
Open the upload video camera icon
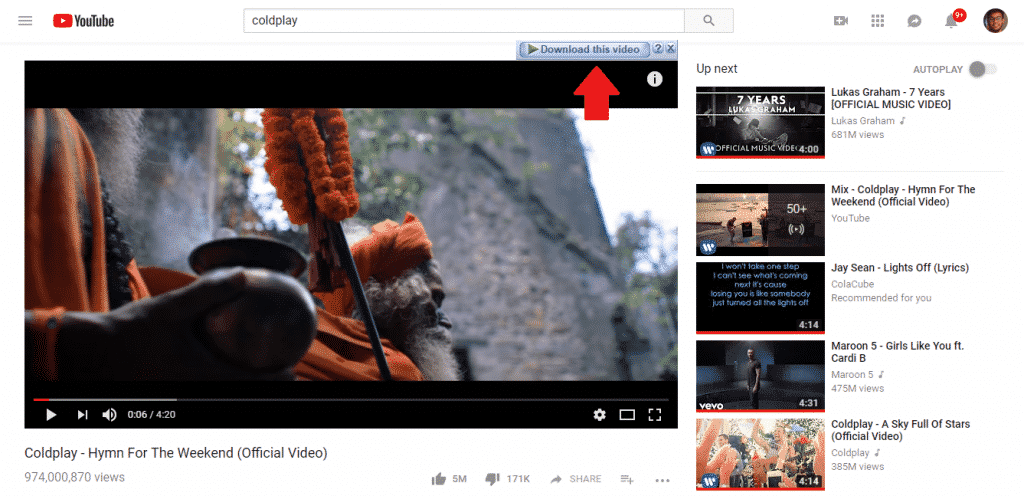(840, 21)
